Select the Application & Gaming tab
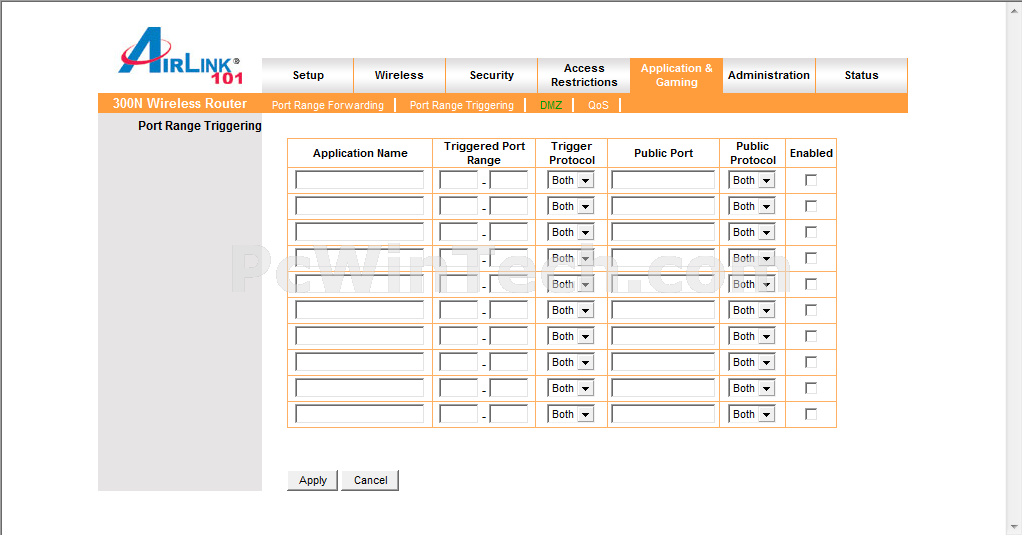Viewport: 1022px width, 535px height. point(677,75)
